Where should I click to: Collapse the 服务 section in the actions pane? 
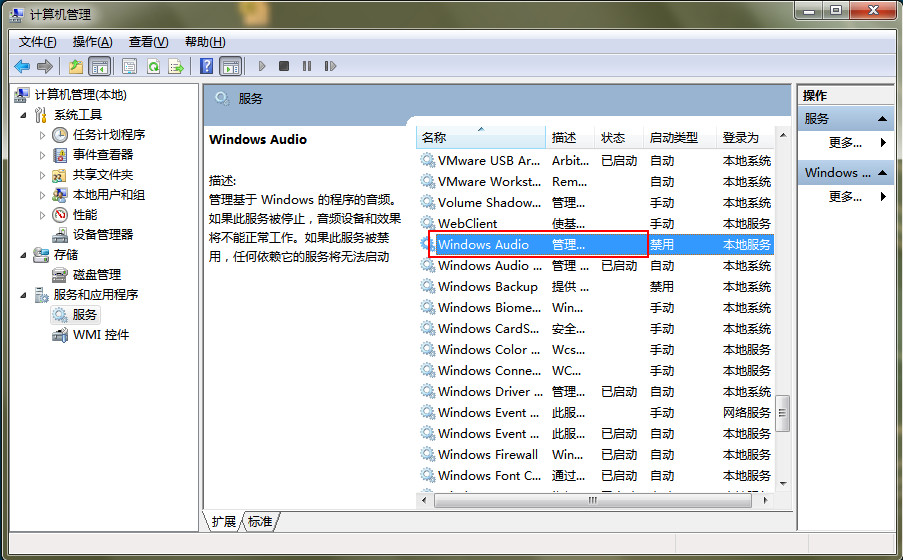pos(882,119)
